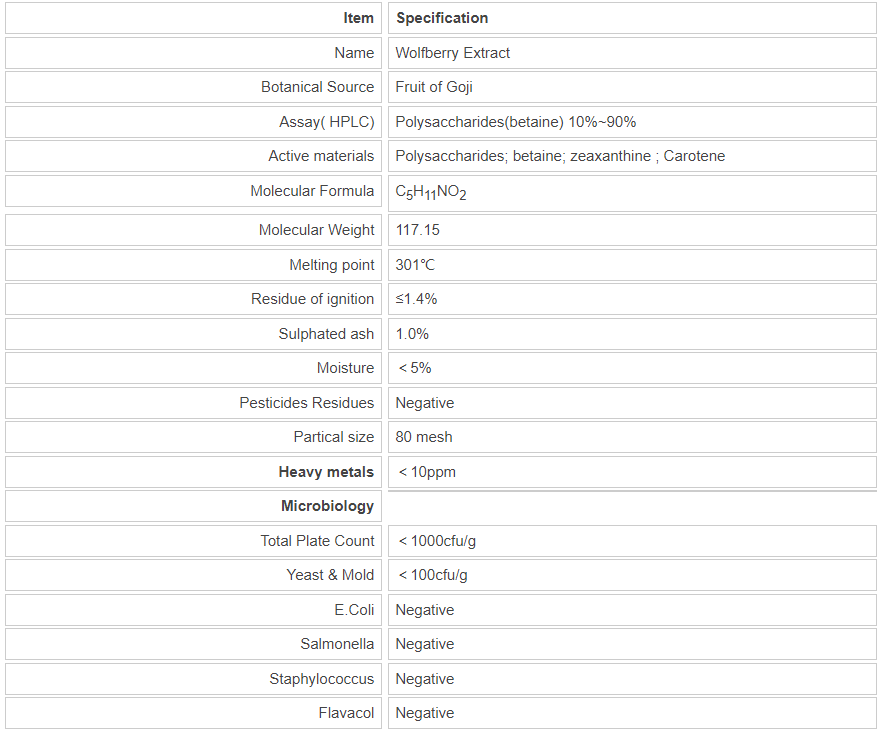Viewport: 885px width, 734px height.
Task: Click the Botanical Source label
Action: [317, 87]
